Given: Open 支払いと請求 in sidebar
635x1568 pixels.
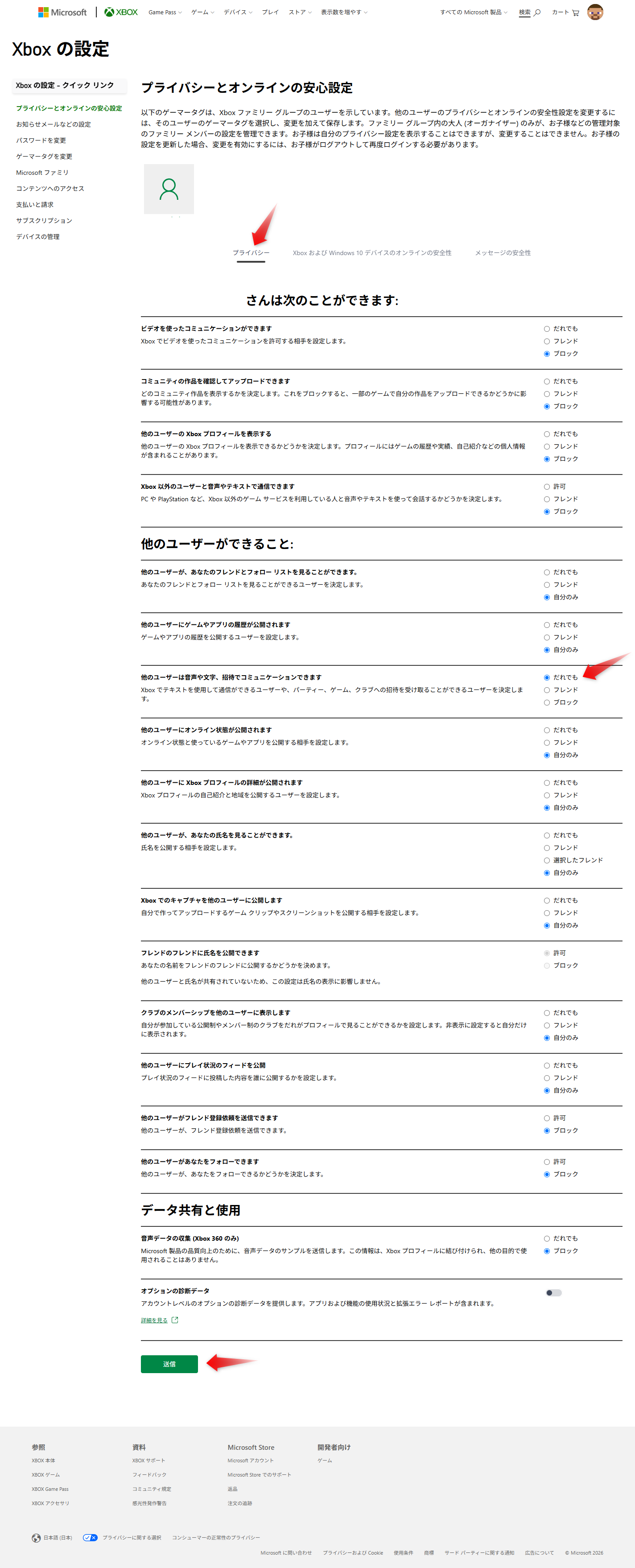Looking at the screenshot, I should pyautogui.click(x=35, y=205).
